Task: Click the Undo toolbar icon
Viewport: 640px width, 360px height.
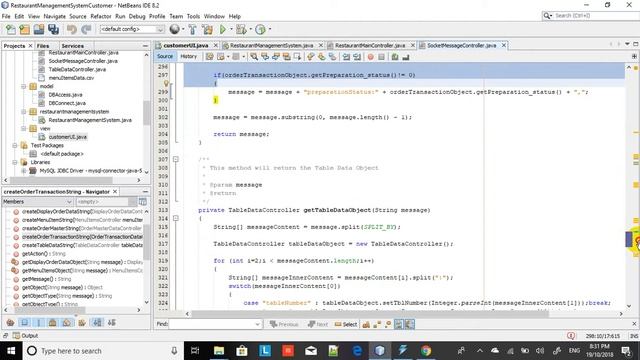Action: coord(71,29)
